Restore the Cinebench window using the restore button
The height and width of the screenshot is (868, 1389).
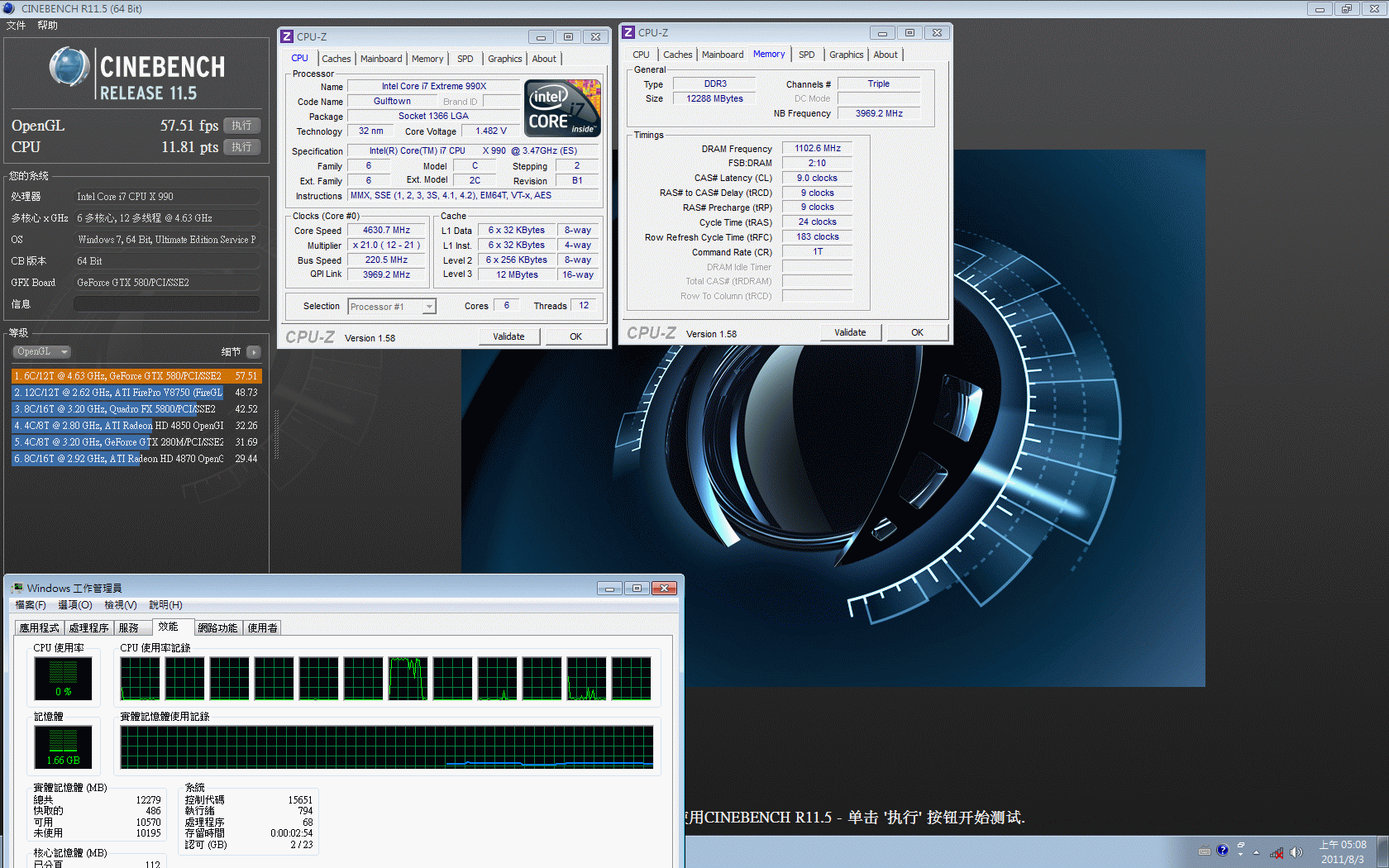pyautogui.click(x=1348, y=9)
